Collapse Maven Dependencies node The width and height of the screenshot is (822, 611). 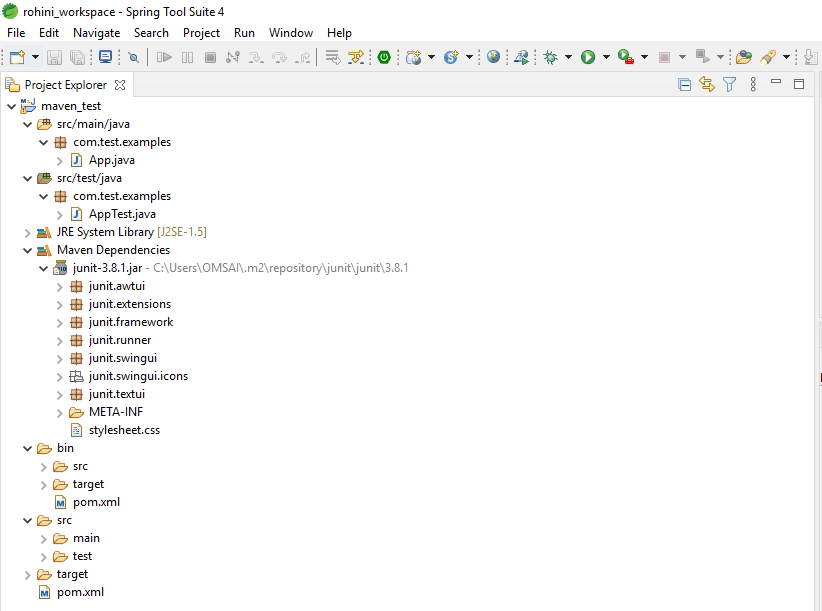(28, 250)
